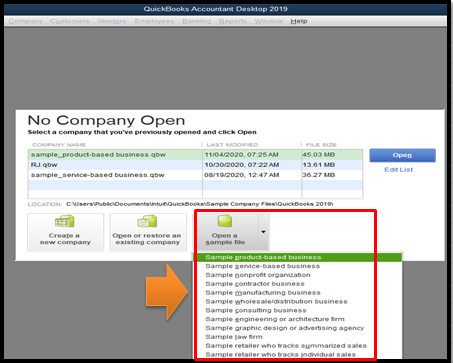Click the blue Open button
The height and width of the screenshot is (363, 453).
coord(402,155)
